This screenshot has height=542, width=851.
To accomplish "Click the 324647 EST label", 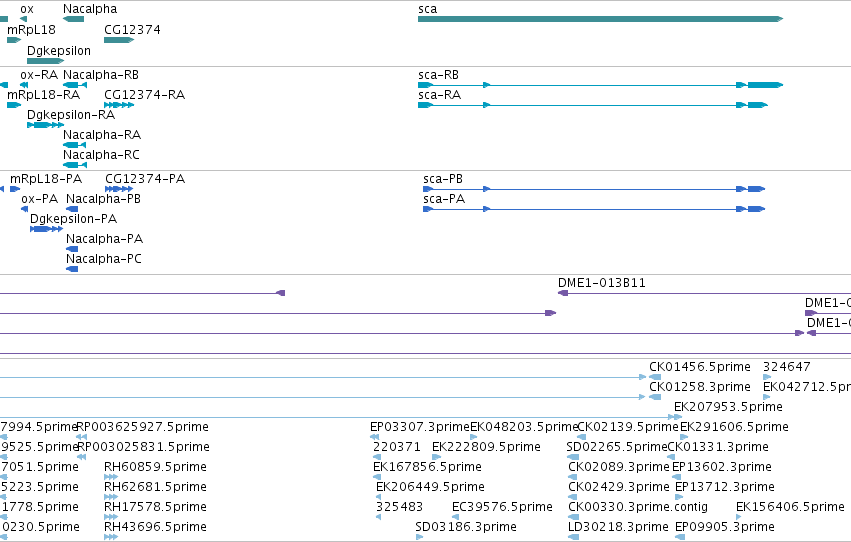I will [787, 367].
